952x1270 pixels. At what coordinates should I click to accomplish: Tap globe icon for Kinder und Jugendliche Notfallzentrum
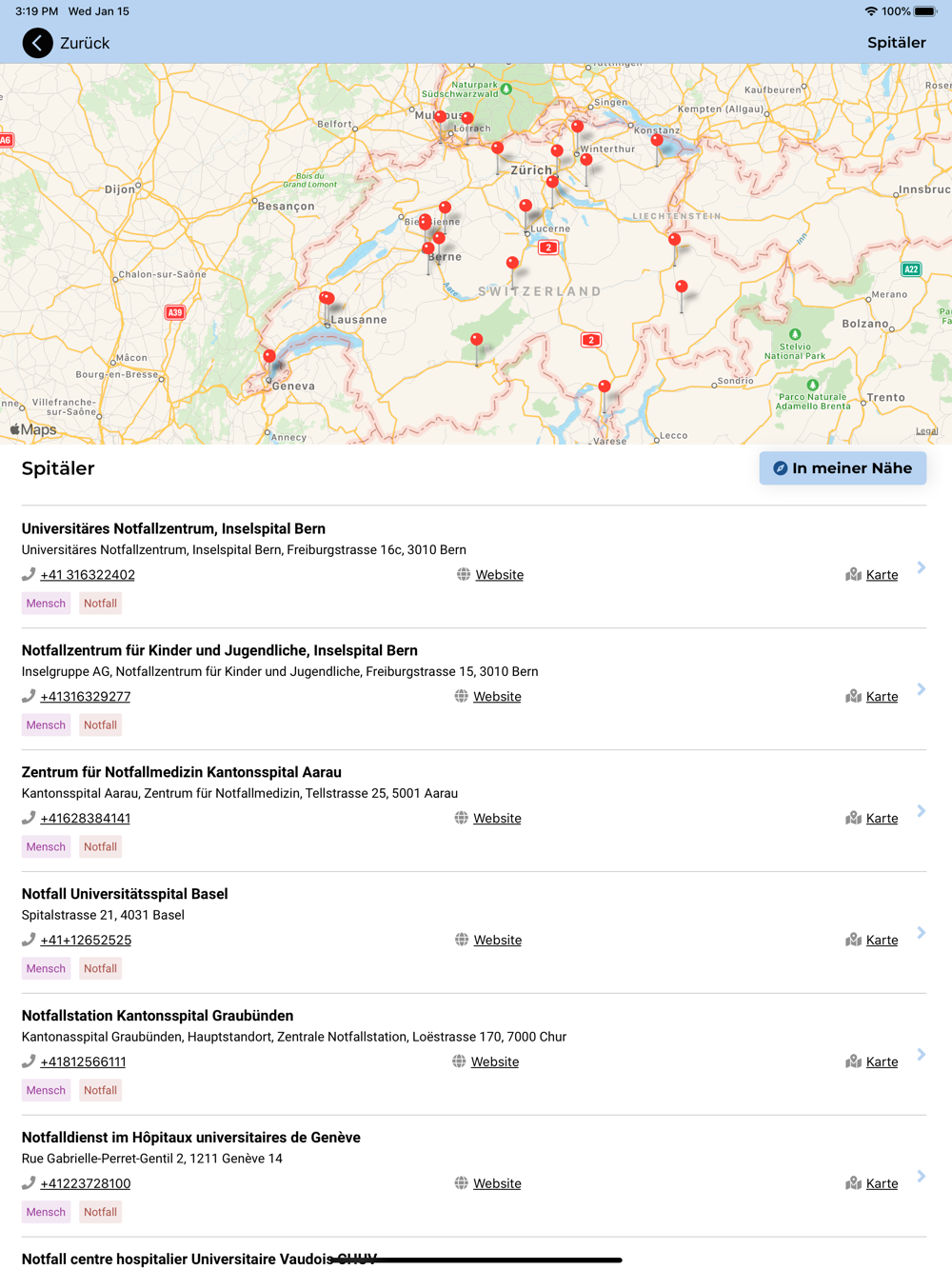[x=462, y=696]
